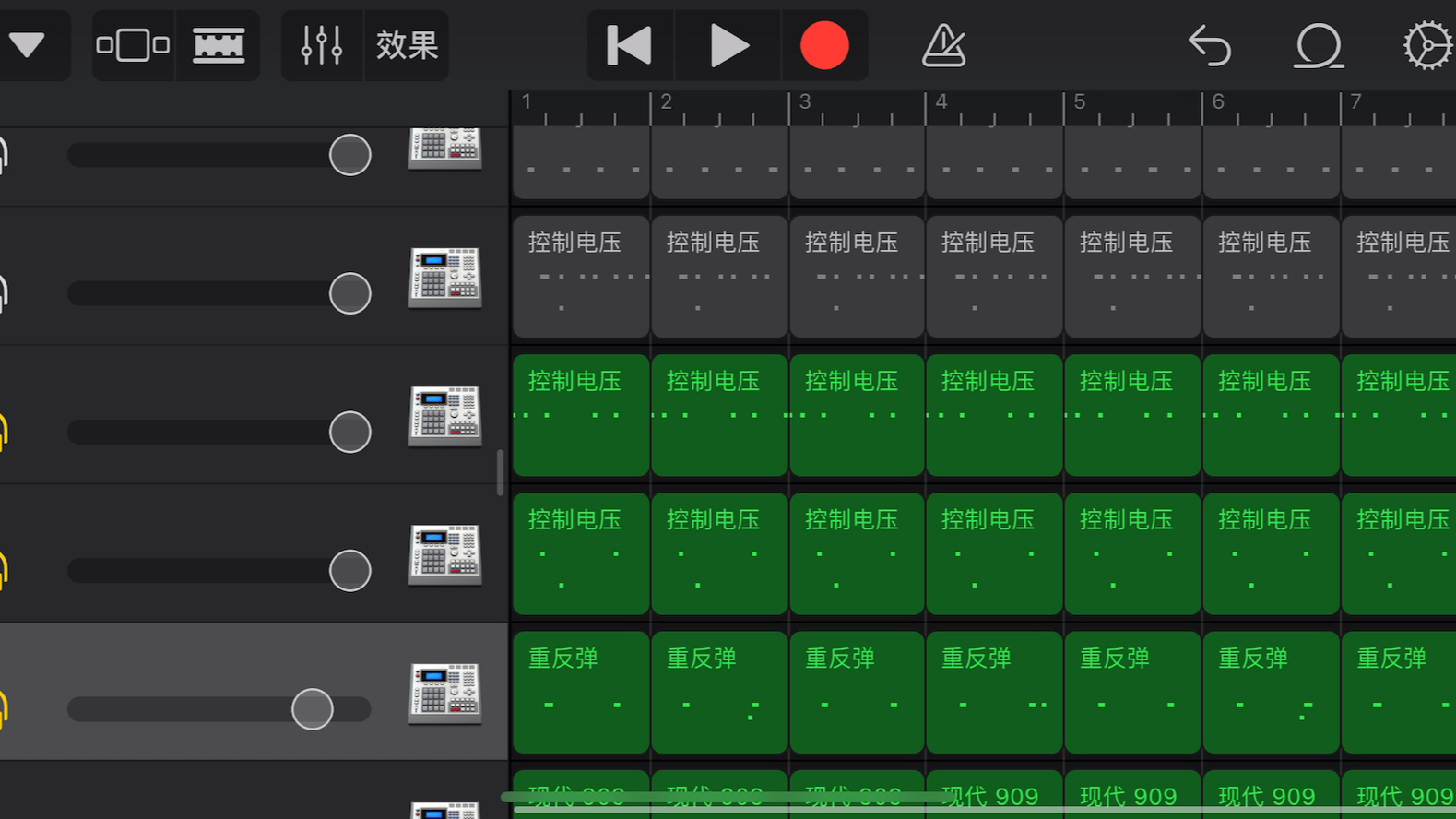
Task: Toggle yellow solo headphone on 重反弹 track
Action: 4,707
